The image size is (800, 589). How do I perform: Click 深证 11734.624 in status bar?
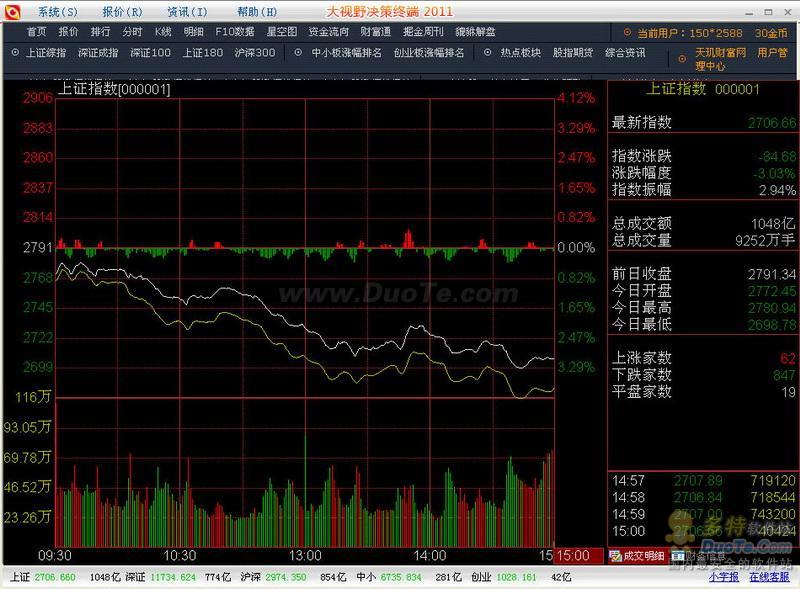[160, 577]
